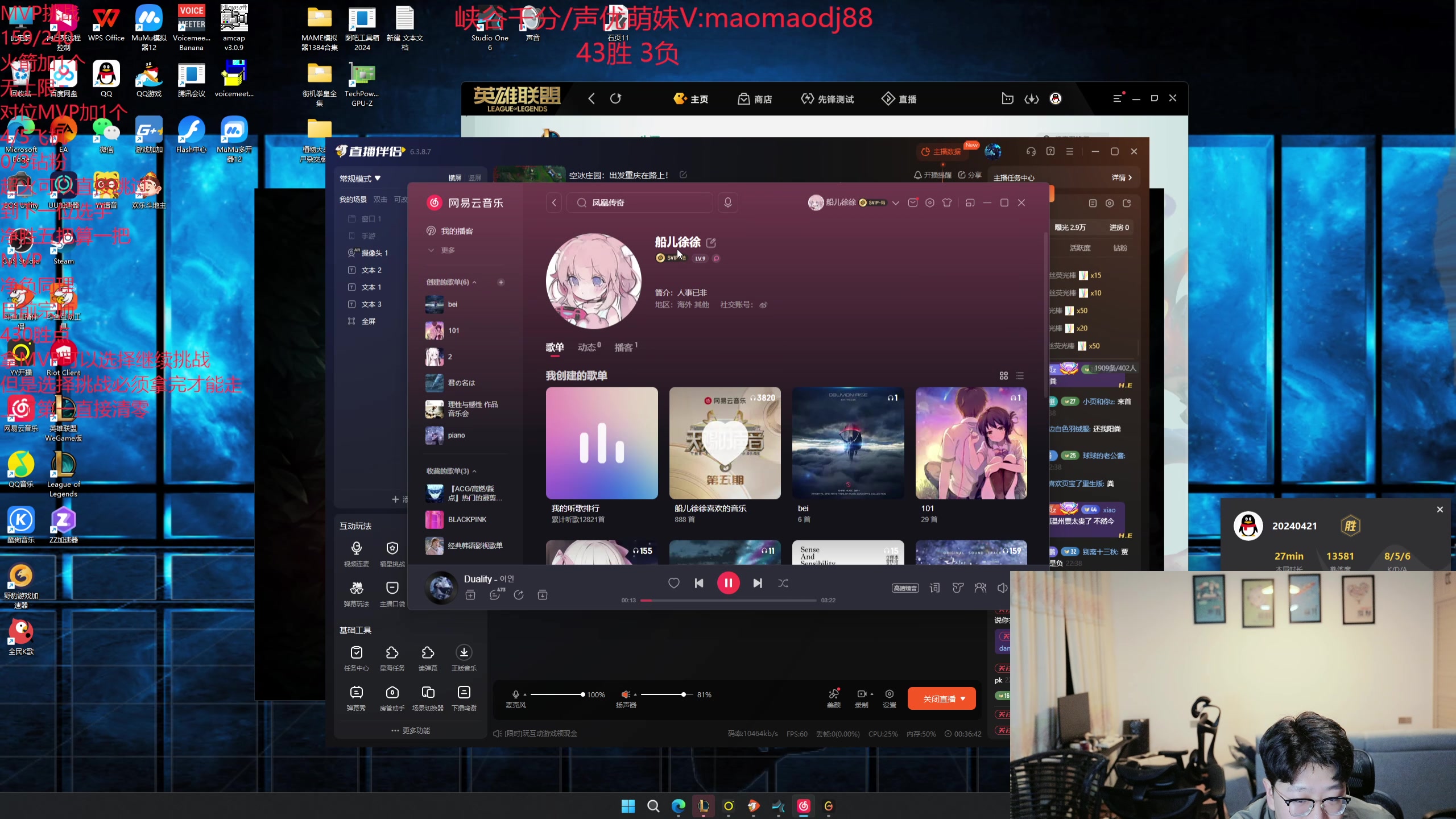Share the current song icon
This screenshot has height=819, width=1456.
[519, 595]
